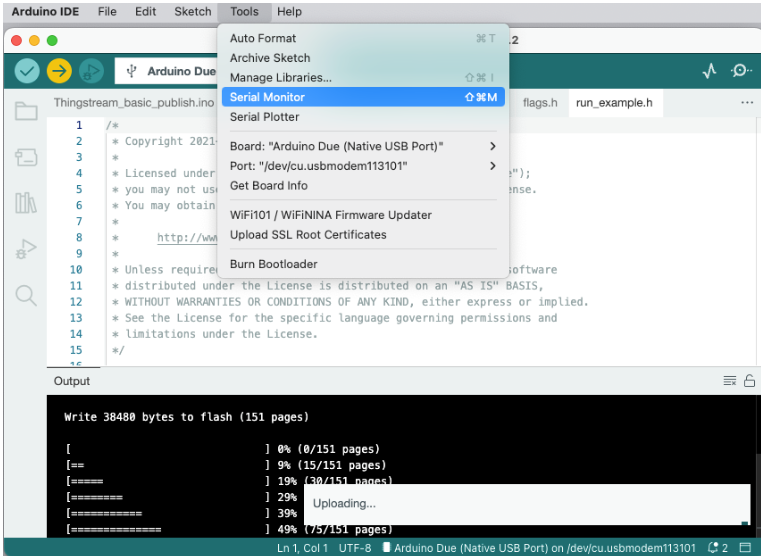This screenshot has width=761, height=556.
Task: Click the USB icon in the board selector
Action: tap(131, 71)
